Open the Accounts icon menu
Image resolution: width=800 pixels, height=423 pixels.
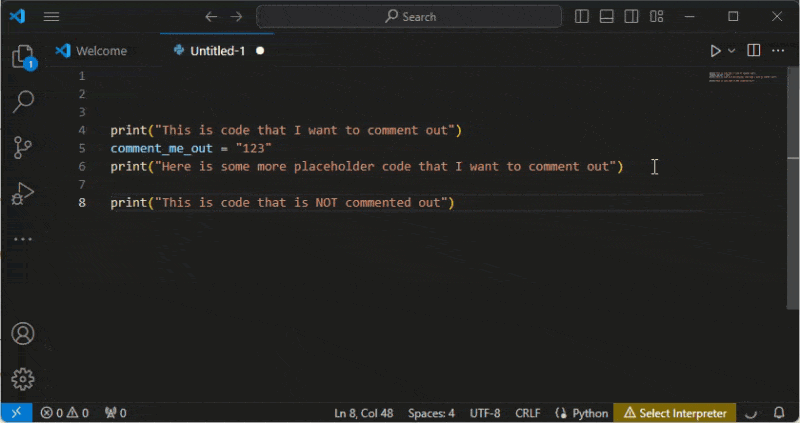point(22,334)
